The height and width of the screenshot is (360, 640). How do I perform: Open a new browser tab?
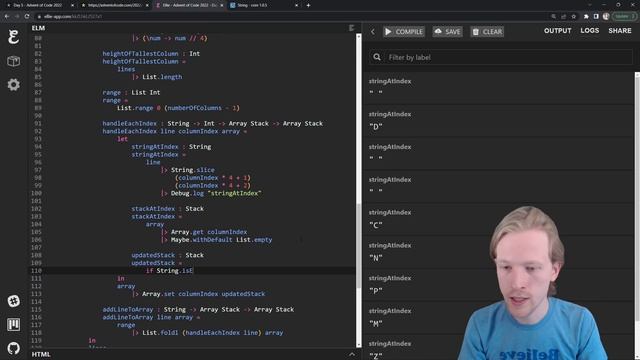pyautogui.click(x=308, y=5)
